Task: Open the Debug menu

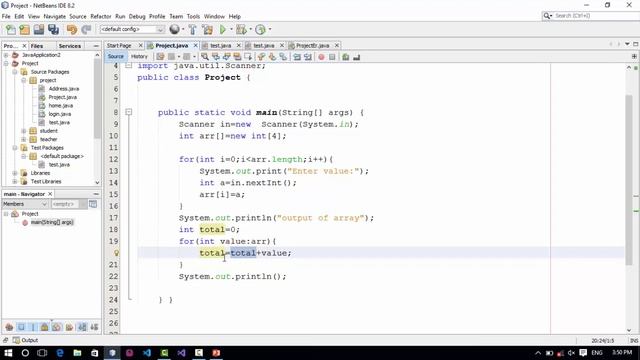Action: (x=137, y=16)
